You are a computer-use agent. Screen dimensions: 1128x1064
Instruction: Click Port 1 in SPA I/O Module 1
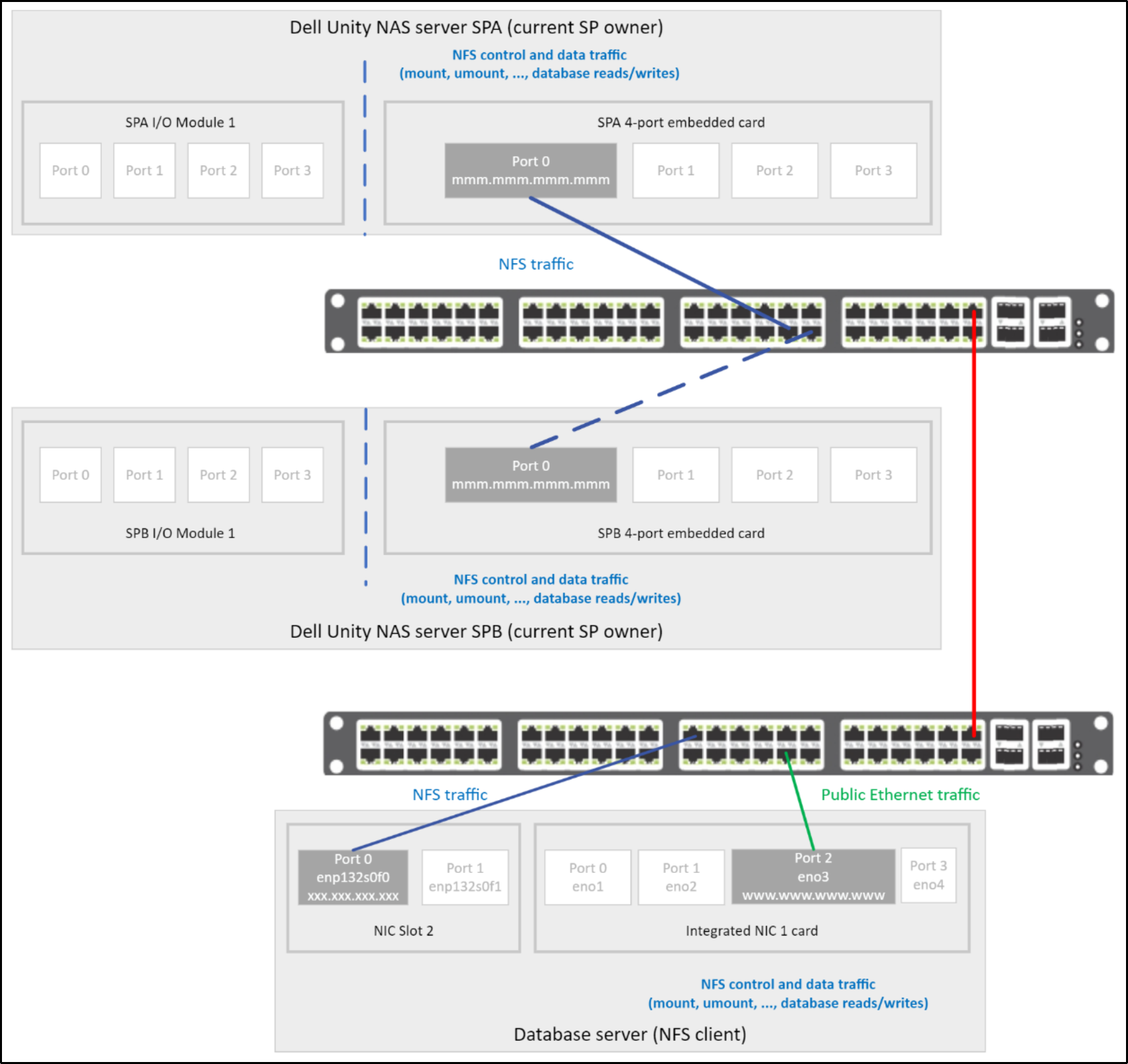click(145, 170)
